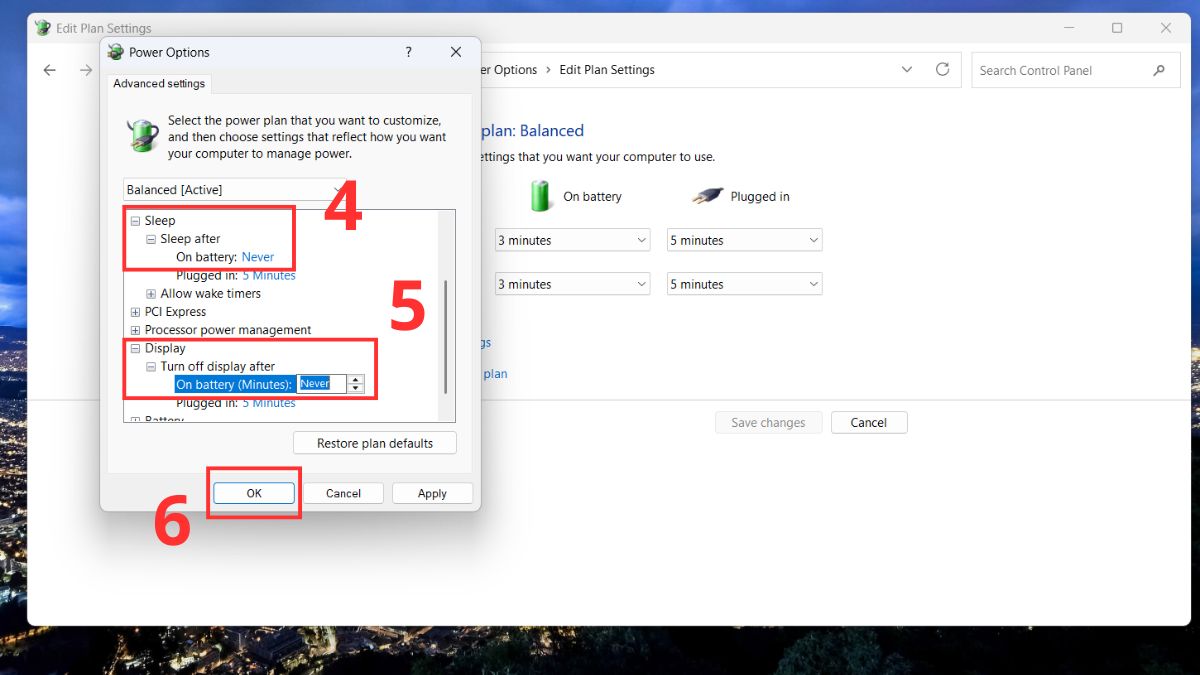Select the Allow wake timers row
The image size is (1200, 675).
point(210,294)
